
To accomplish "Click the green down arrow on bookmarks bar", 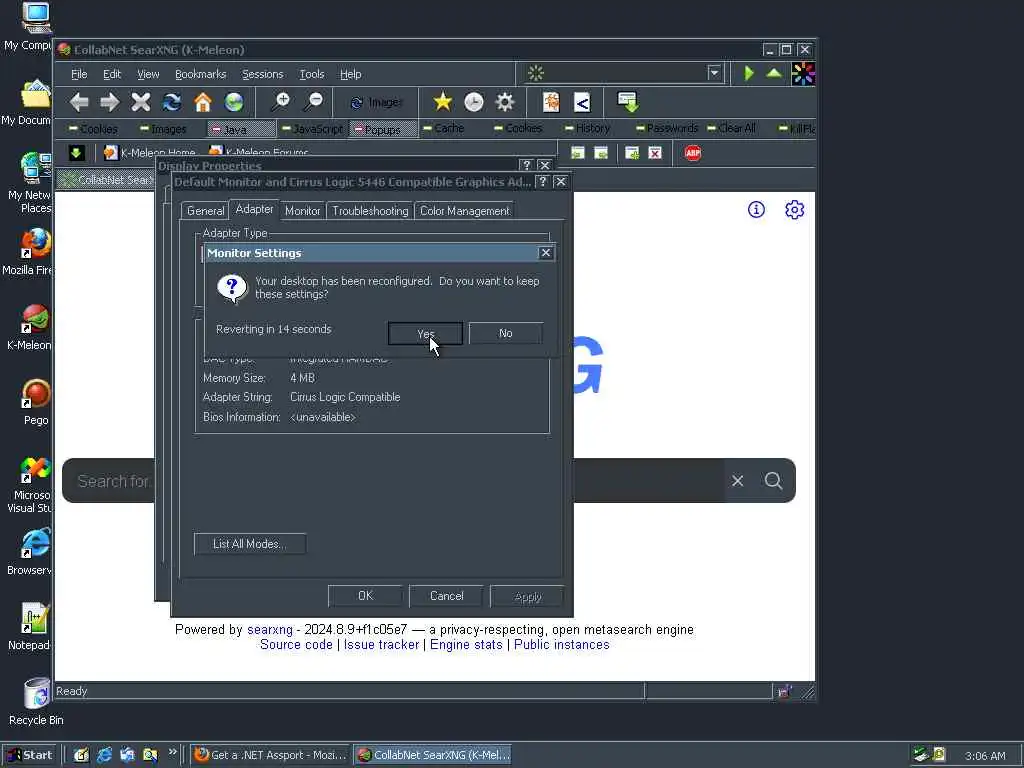I will click(x=76, y=153).
